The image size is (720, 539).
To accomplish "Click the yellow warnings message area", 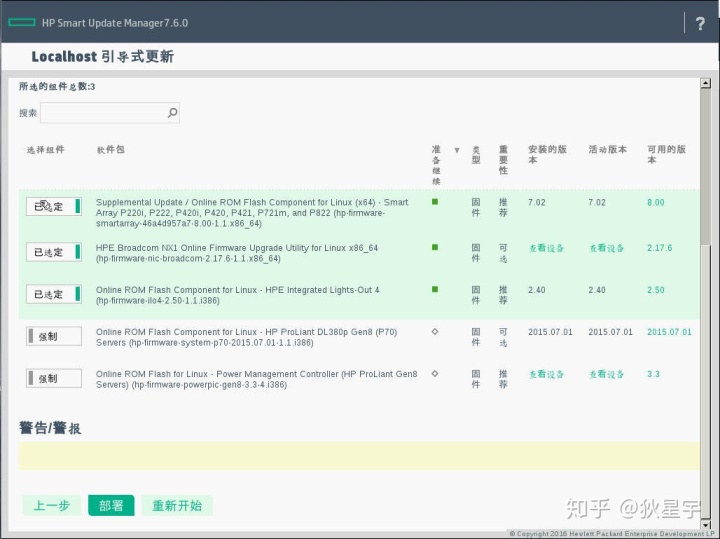I will click(360, 456).
